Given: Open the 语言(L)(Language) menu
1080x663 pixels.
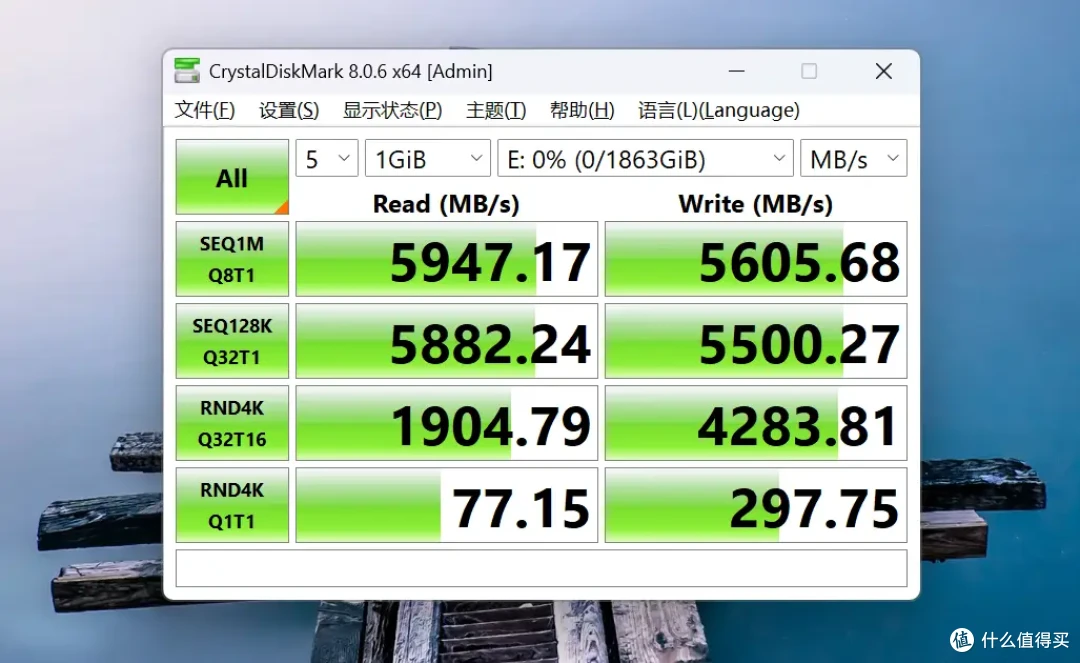Looking at the screenshot, I should click(x=718, y=110).
